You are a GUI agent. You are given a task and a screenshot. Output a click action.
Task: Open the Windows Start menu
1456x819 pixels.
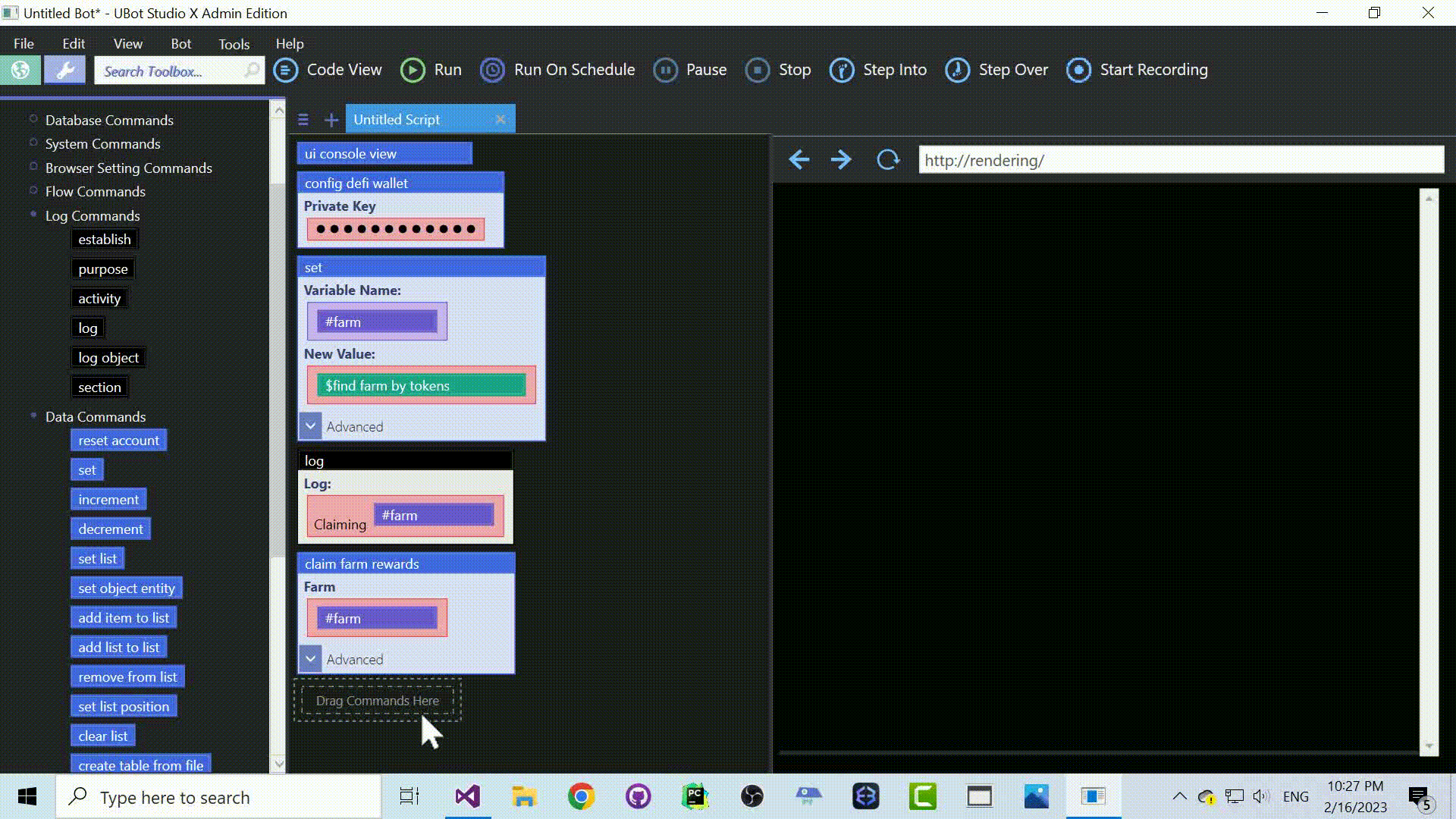[x=27, y=796]
